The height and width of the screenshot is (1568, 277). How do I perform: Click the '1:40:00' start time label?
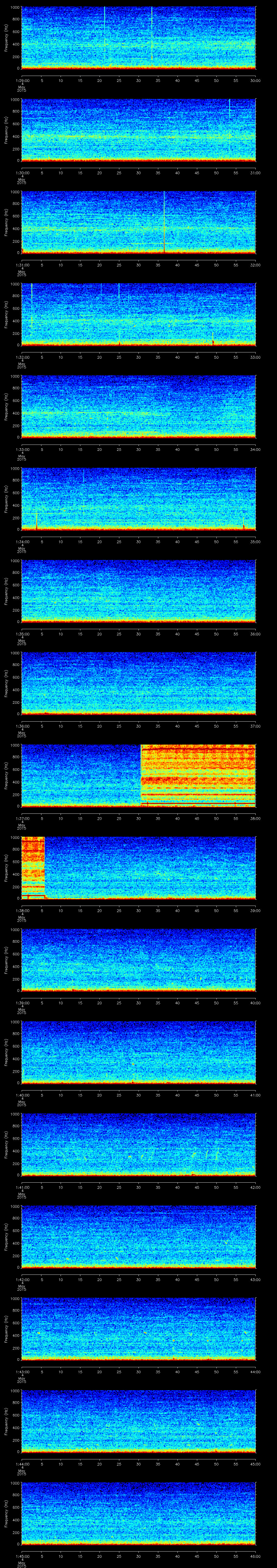click(22, 1095)
